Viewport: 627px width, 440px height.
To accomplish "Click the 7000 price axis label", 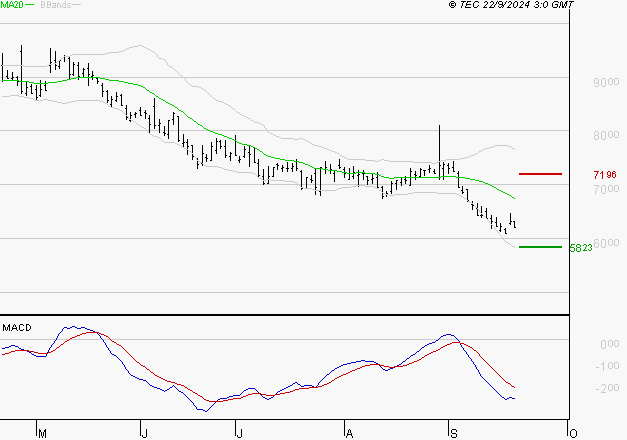I will [x=606, y=189].
